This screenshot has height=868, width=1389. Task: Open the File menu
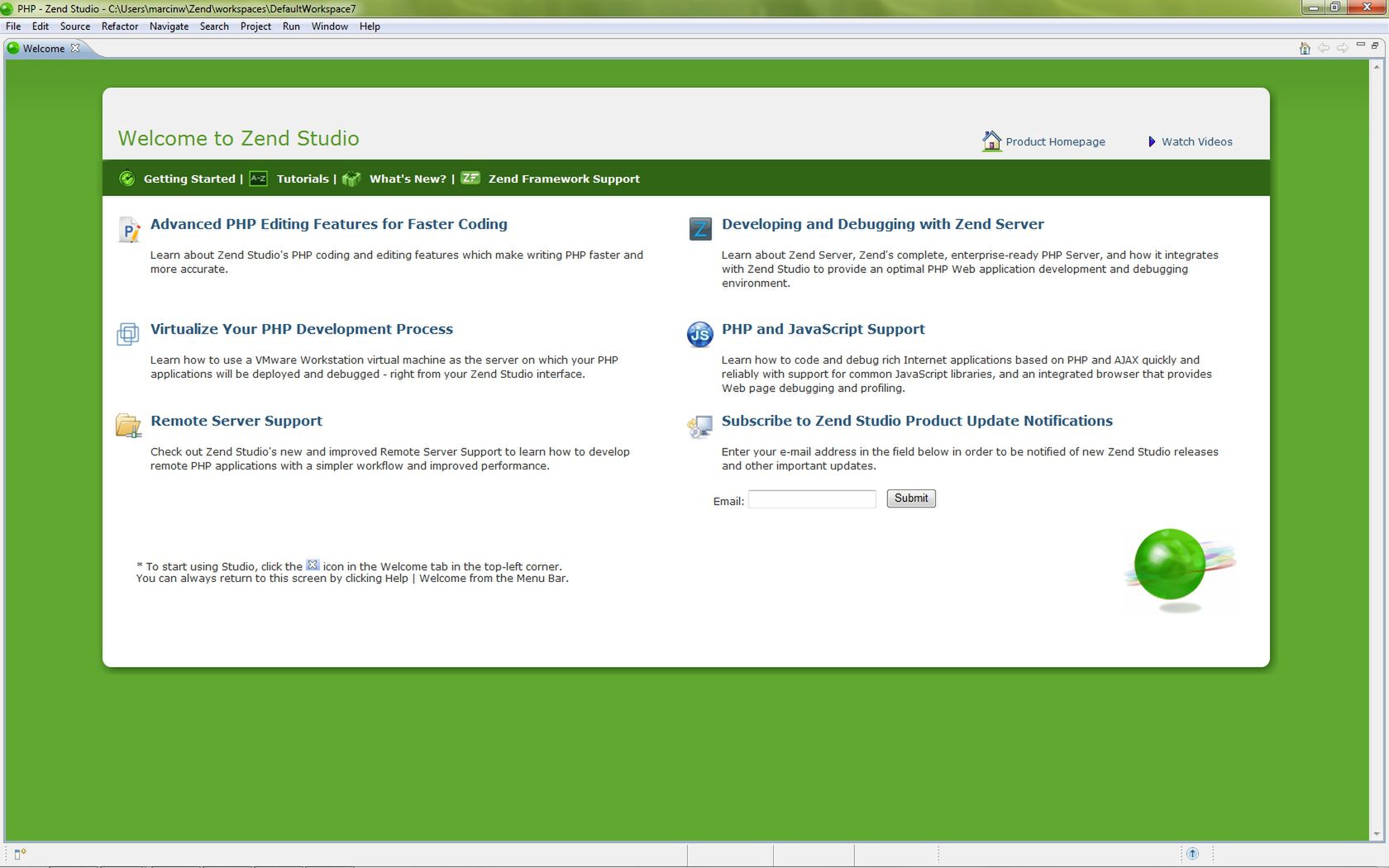13,26
